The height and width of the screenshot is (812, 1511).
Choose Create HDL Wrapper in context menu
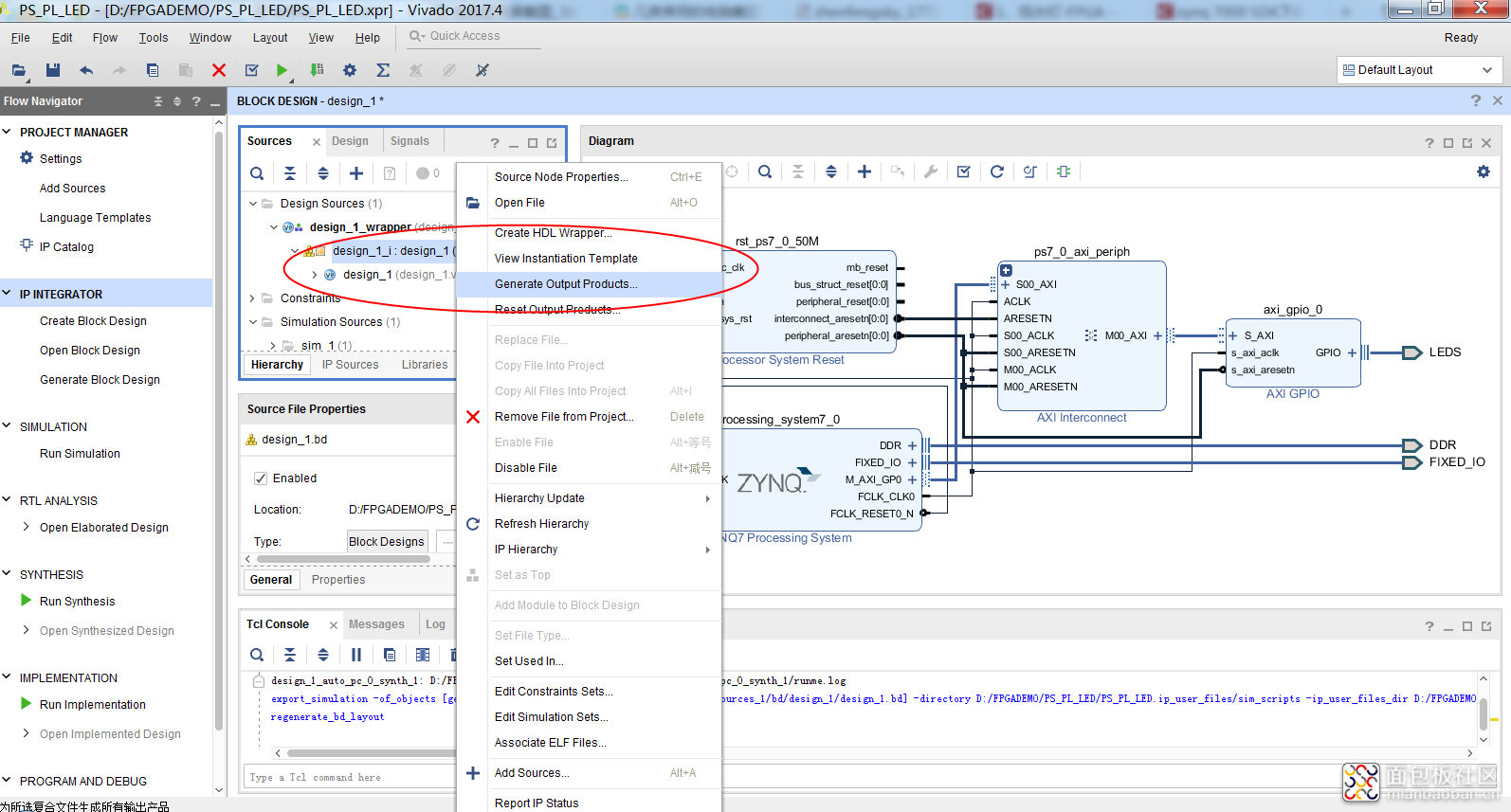pos(589,233)
